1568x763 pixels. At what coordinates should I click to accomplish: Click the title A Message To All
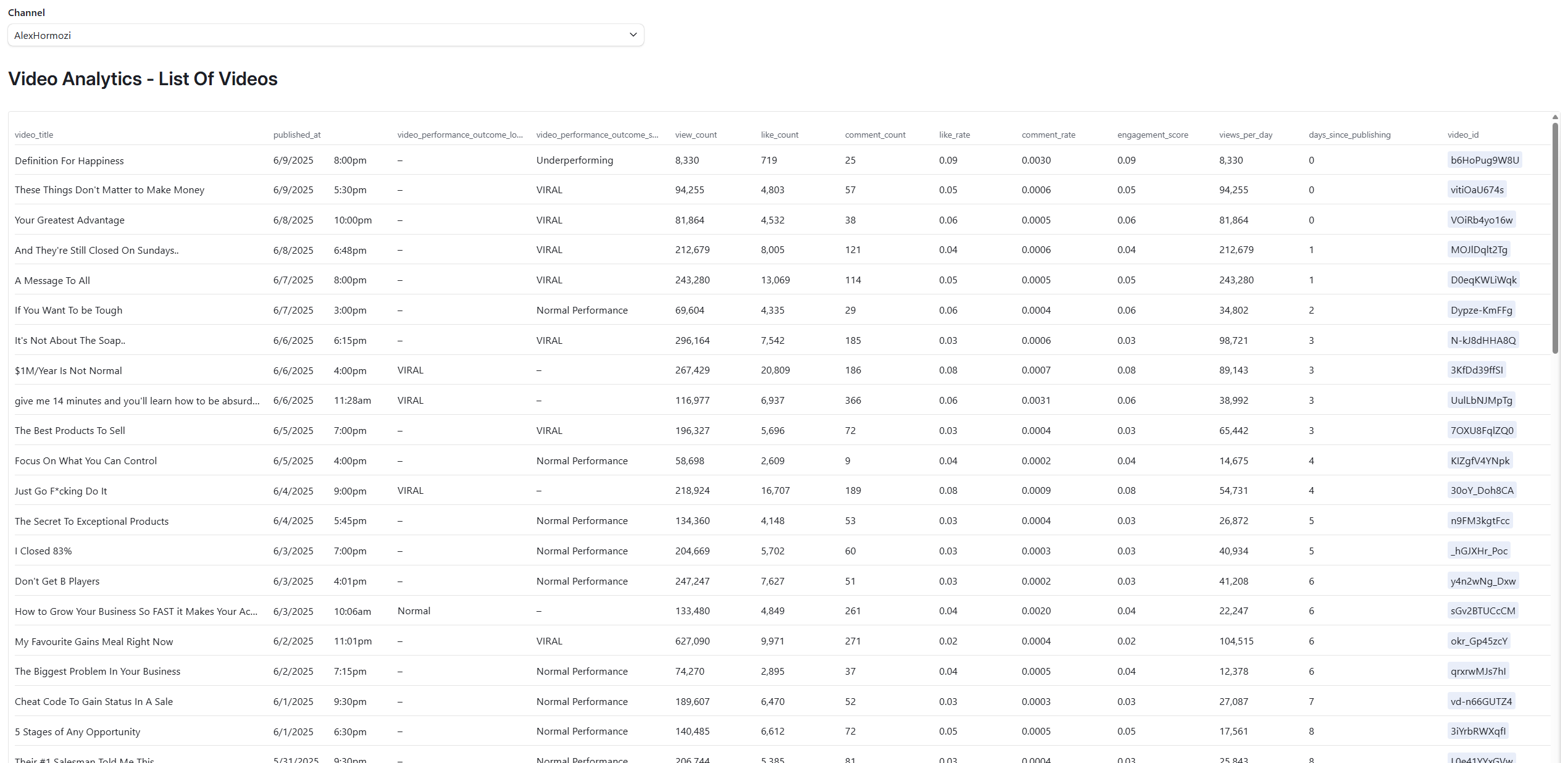click(x=52, y=280)
